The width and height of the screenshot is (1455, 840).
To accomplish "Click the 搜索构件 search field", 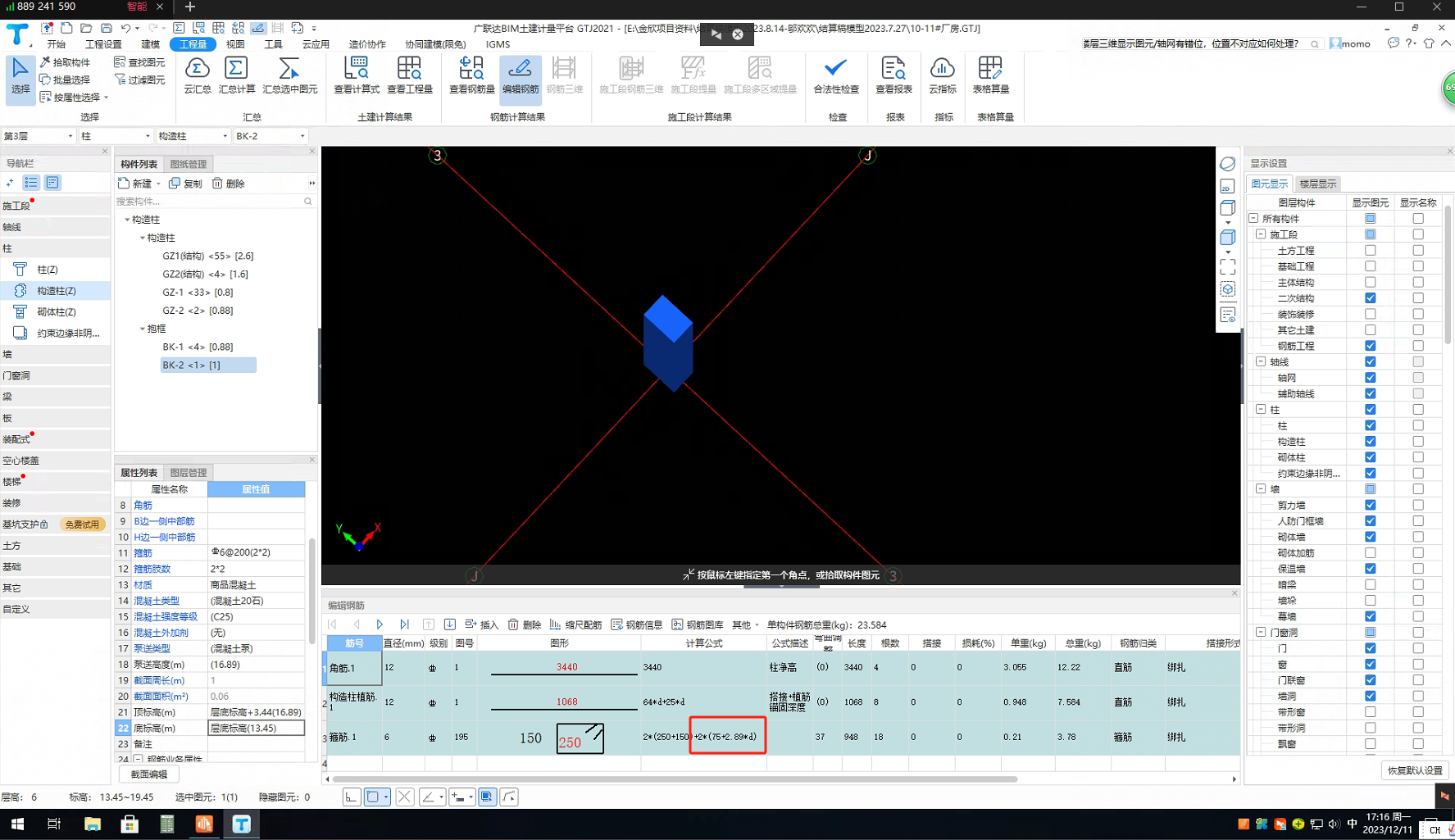I will click(x=214, y=201).
